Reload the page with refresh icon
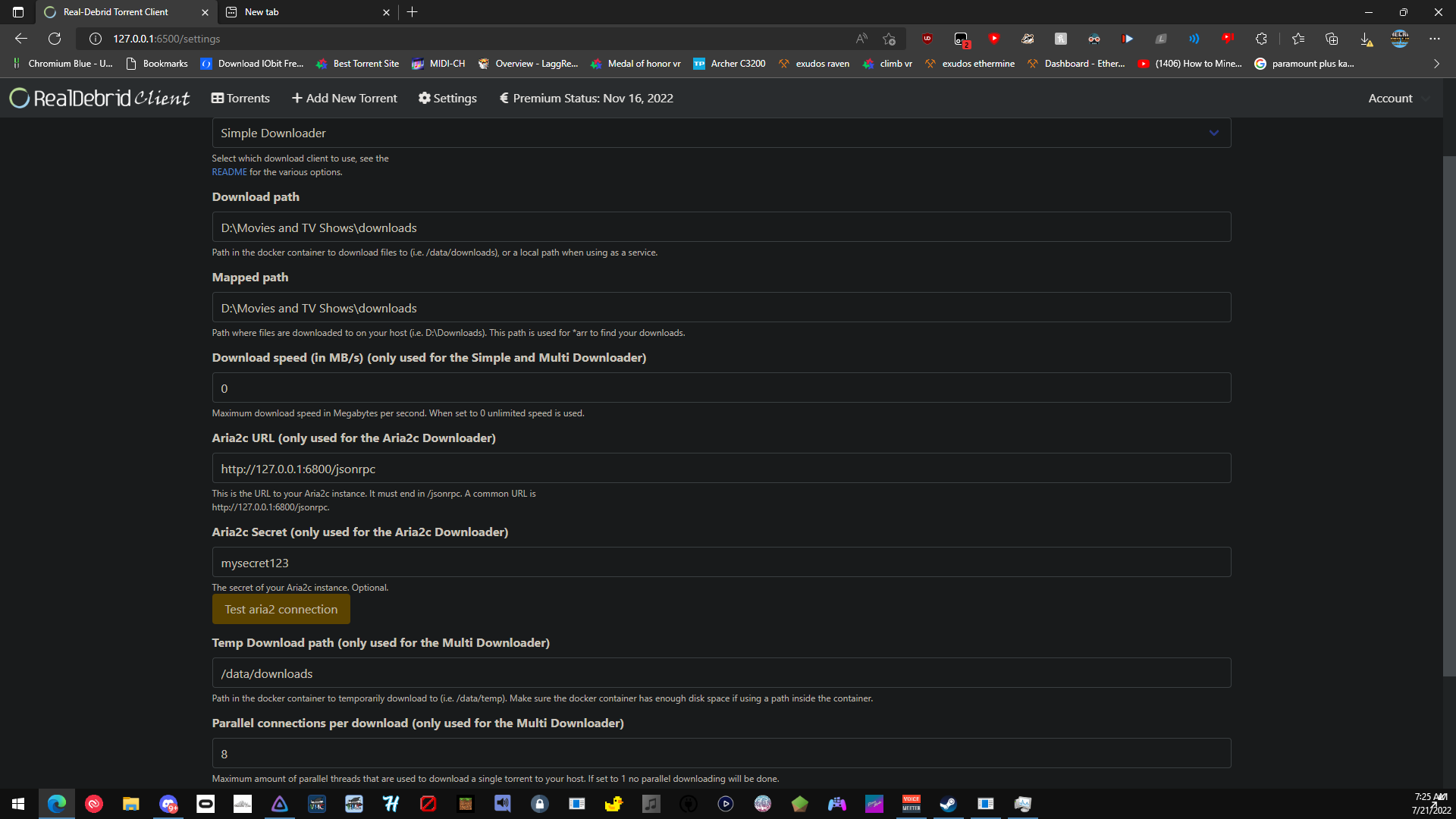The height and width of the screenshot is (819, 1456). coord(54,38)
